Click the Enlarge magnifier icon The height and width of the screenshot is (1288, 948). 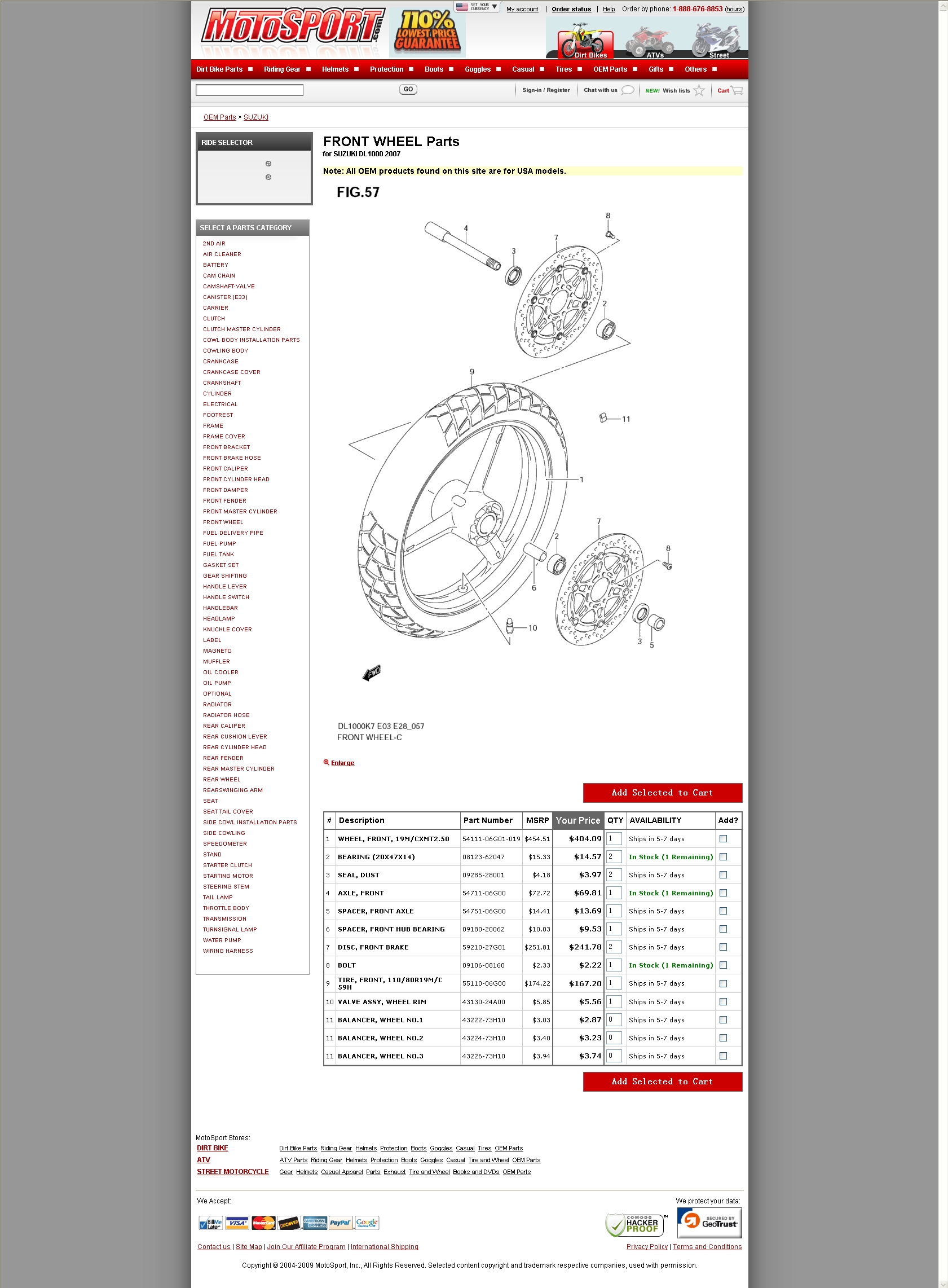click(x=327, y=762)
